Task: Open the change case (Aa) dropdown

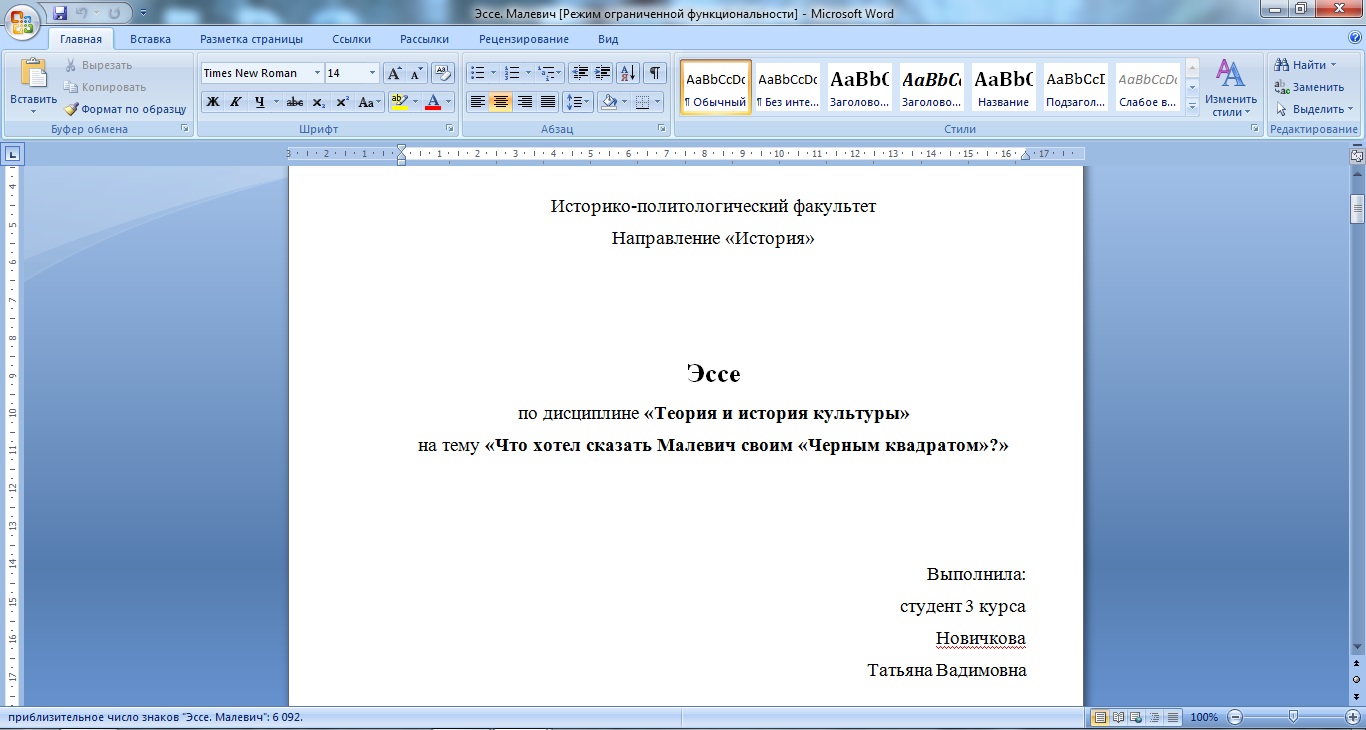Action: (x=370, y=102)
